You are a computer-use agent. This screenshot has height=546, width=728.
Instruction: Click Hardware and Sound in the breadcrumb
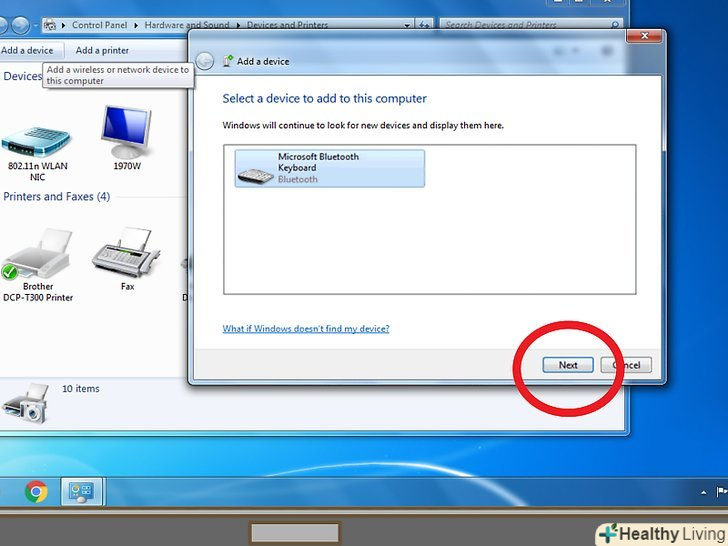click(x=187, y=25)
